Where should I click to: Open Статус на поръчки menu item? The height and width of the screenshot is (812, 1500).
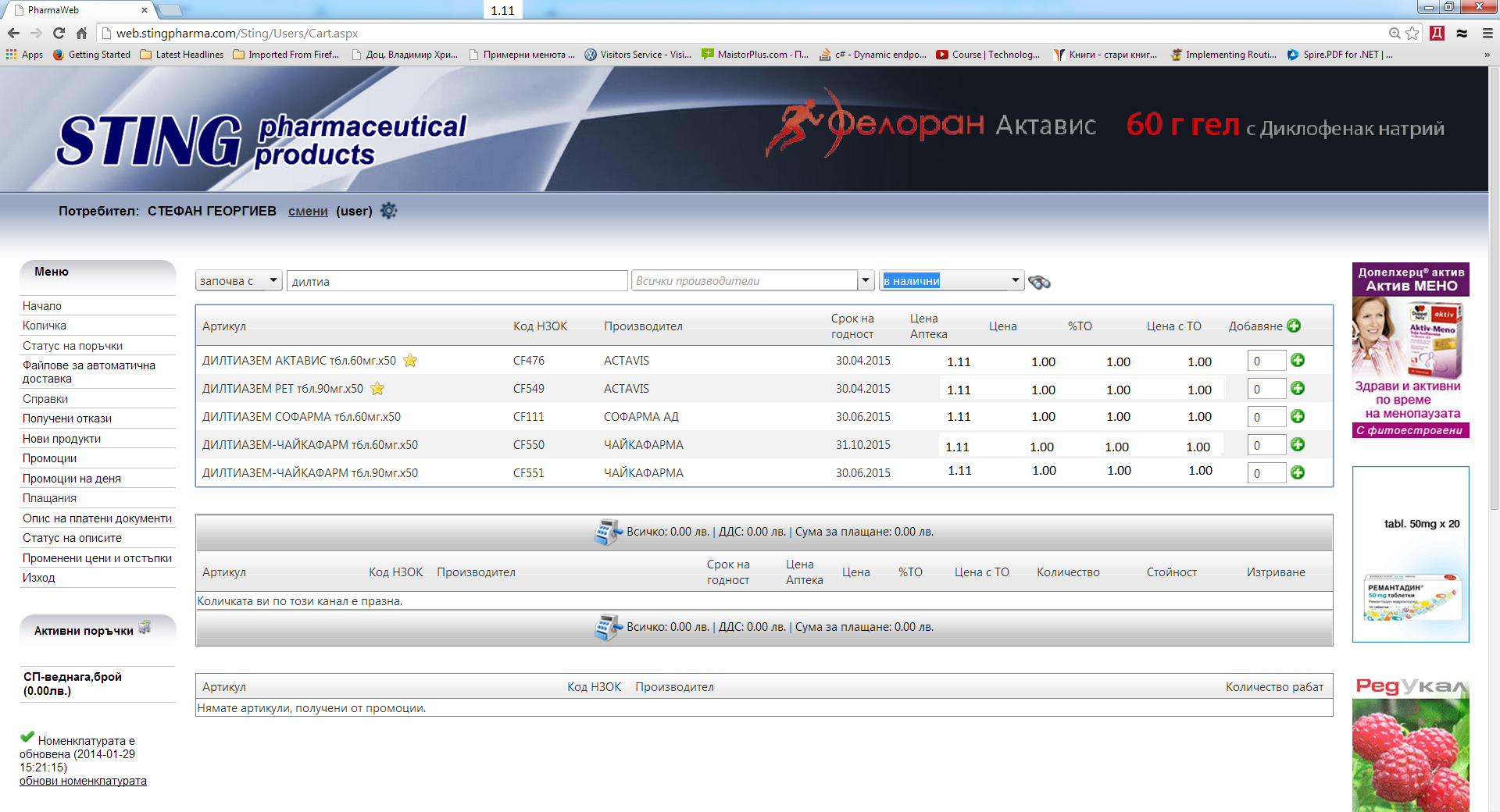click(x=73, y=346)
